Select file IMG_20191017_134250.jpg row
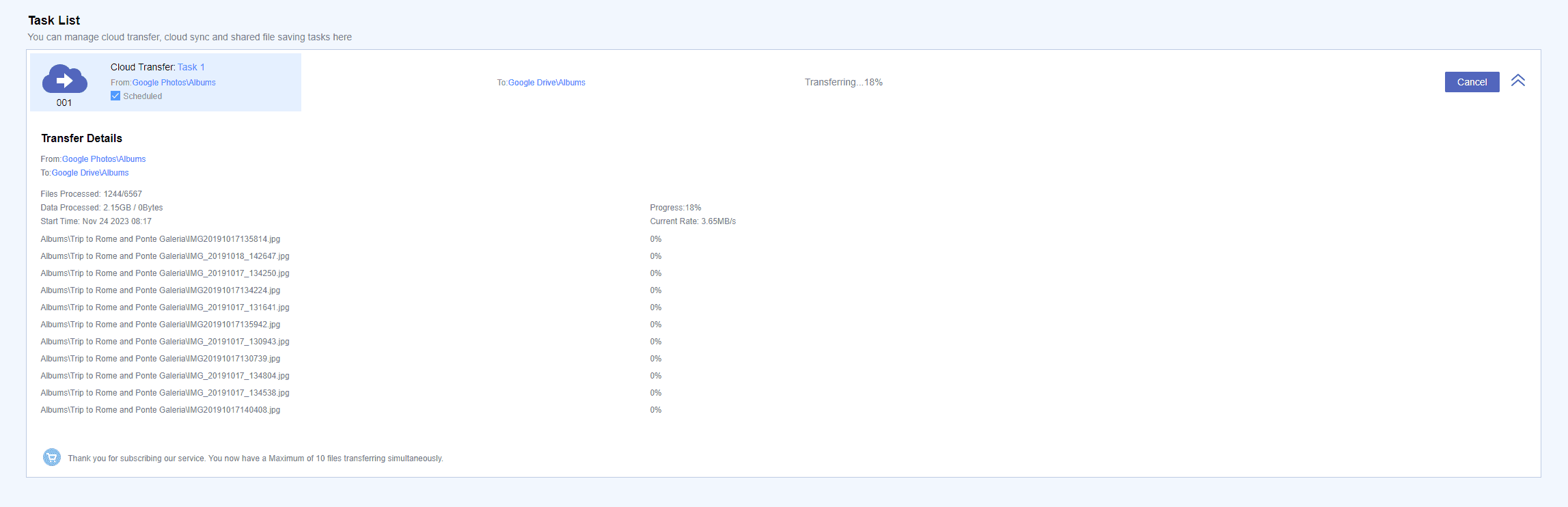Viewport: 1568px width, 507px height. (165, 273)
